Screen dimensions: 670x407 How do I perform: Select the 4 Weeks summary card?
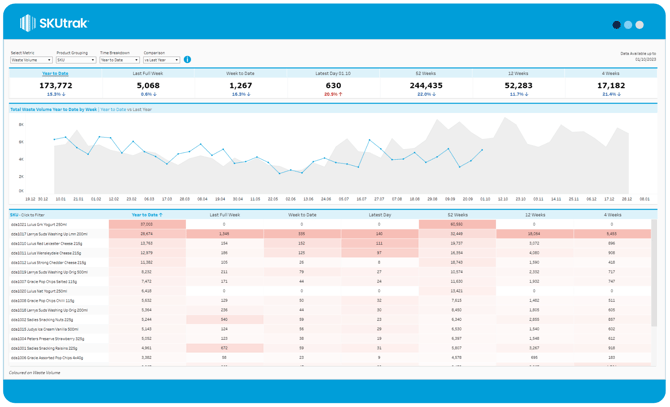[611, 73]
